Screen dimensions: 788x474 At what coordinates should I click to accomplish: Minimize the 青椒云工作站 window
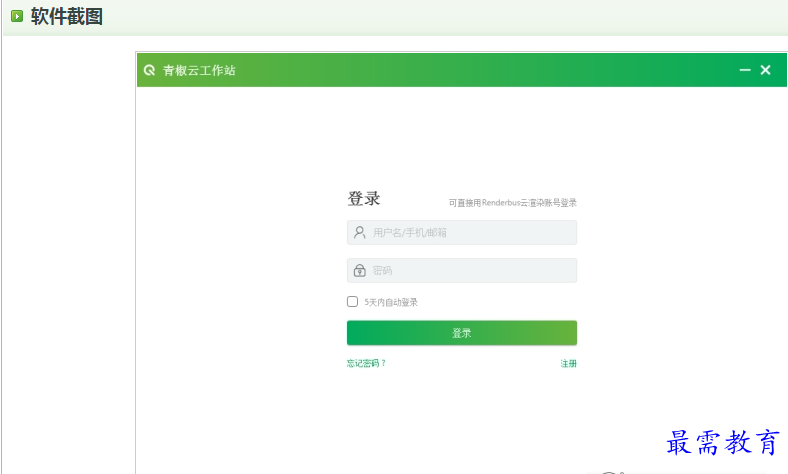tap(745, 70)
